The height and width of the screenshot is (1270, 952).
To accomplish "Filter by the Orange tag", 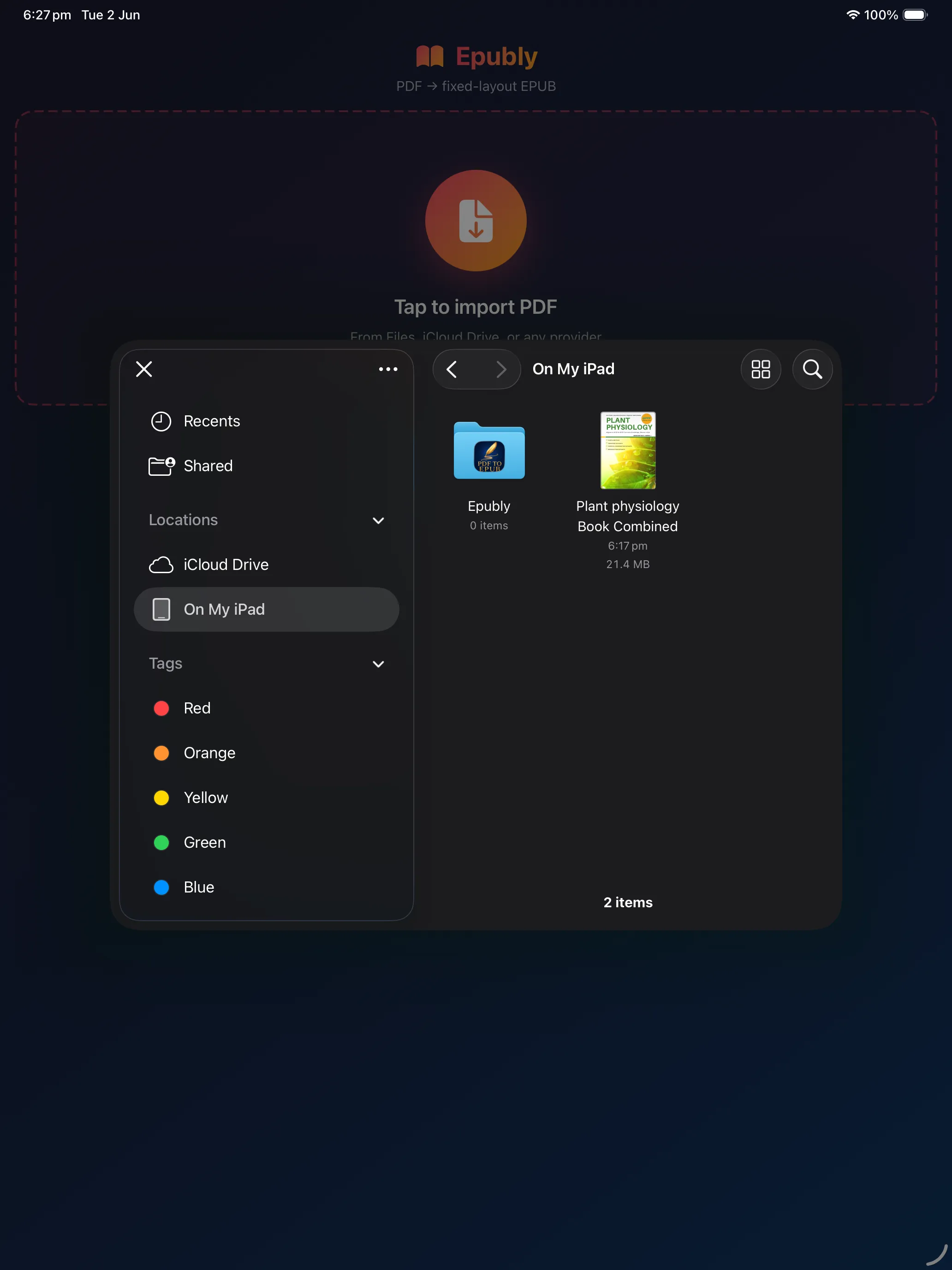I will click(x=266, y=753).
